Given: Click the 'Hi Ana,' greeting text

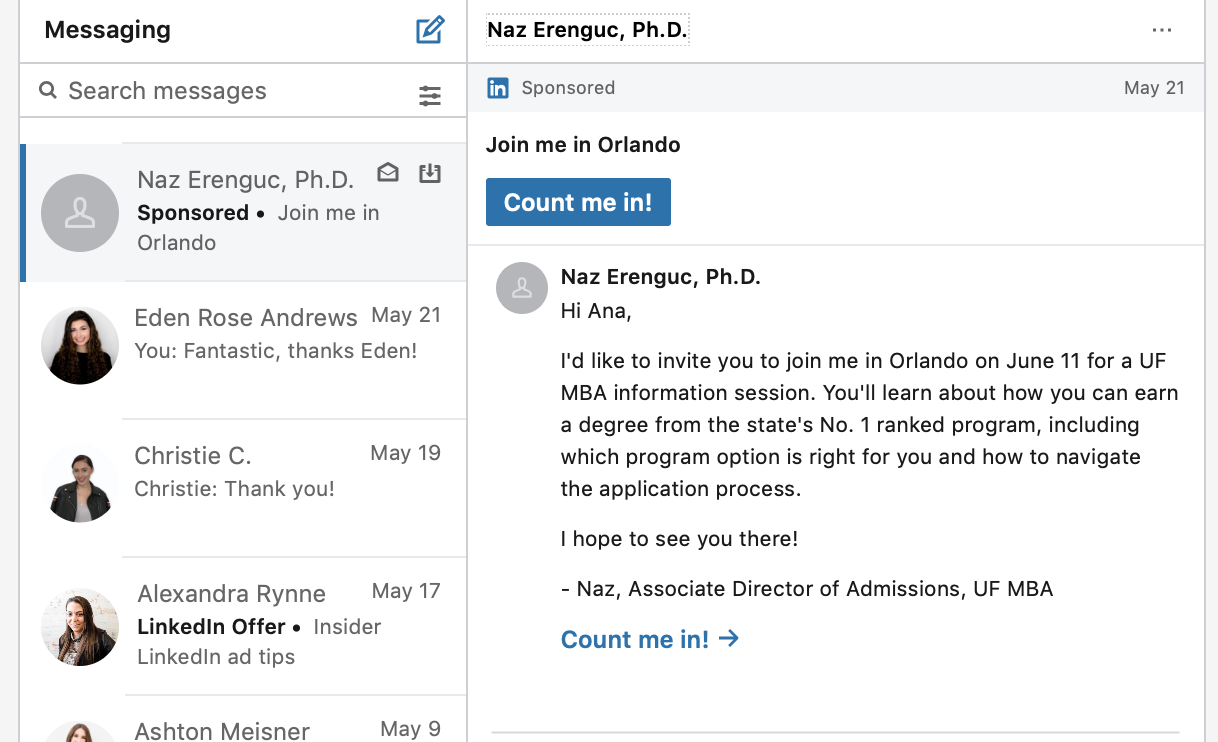Looking at the screenshot, I should [596, 311].
